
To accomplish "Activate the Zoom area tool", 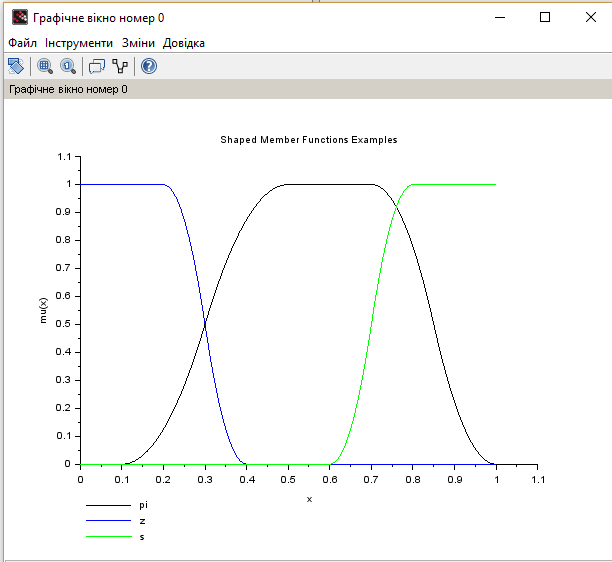I will 45,66.
